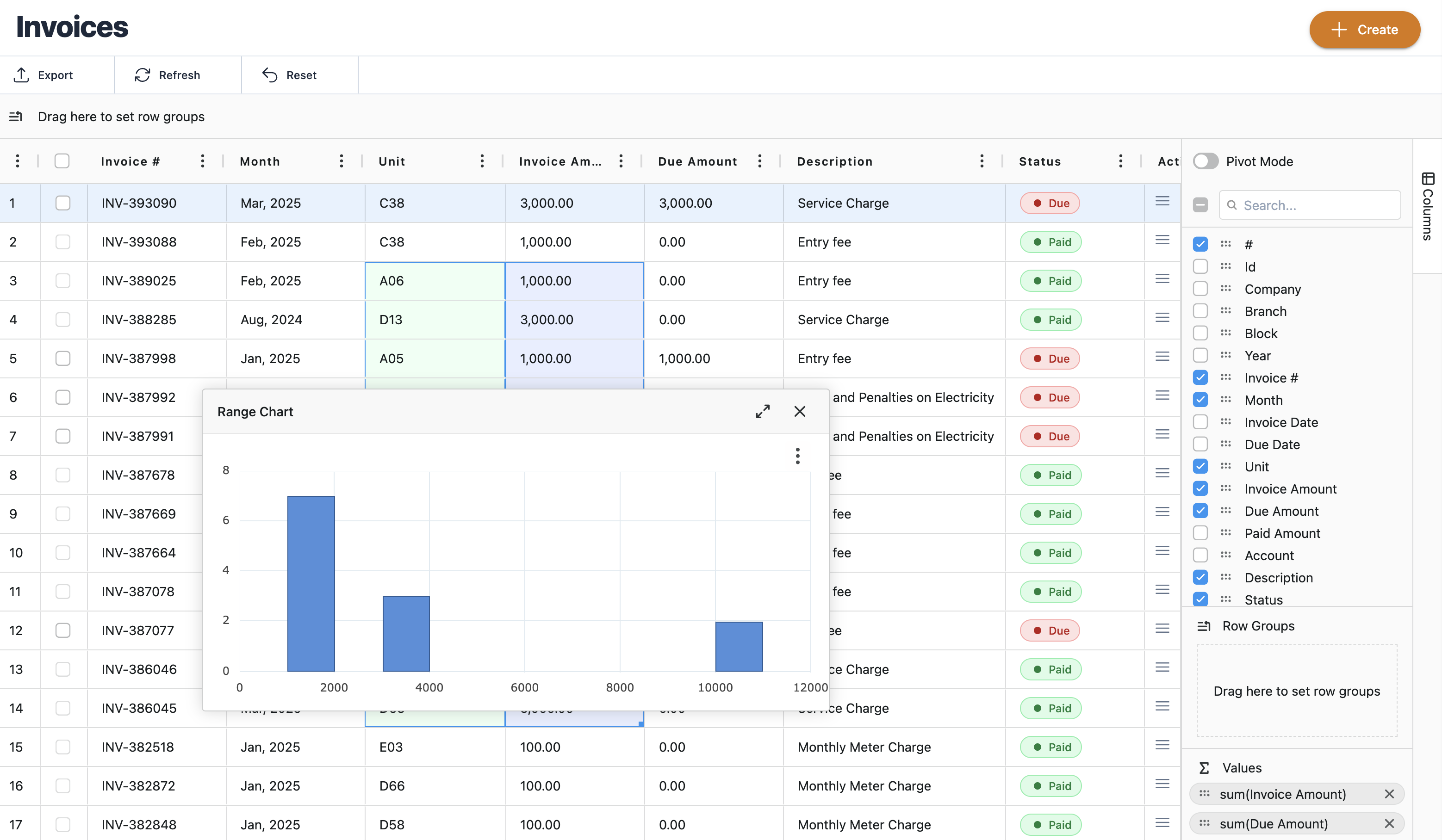Maximize the Range Chart dialog
Image resolution: width=1442 pixels, height=840 pixels.
[x=762, y=411]
